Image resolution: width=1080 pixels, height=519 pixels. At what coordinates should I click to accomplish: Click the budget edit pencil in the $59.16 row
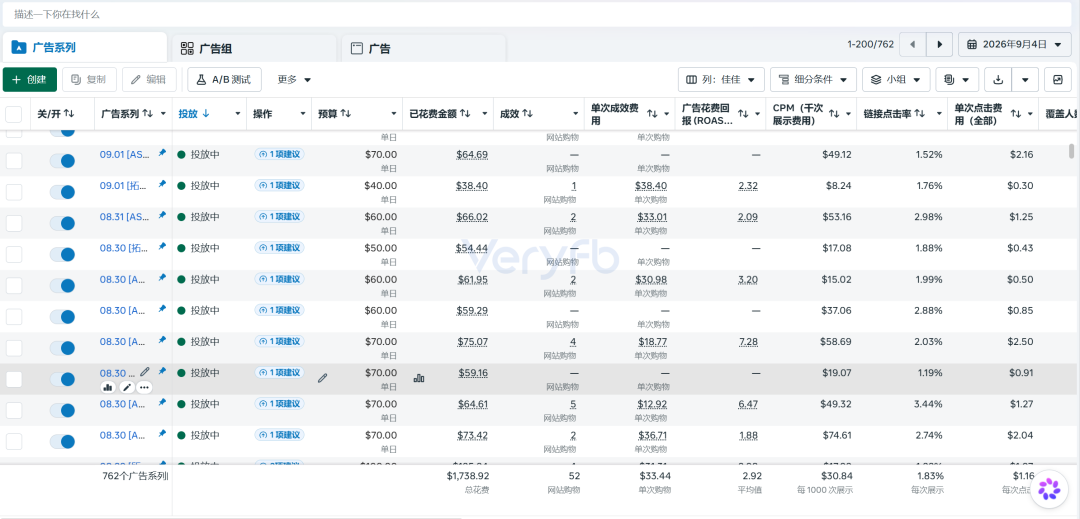tap(322, 378)
